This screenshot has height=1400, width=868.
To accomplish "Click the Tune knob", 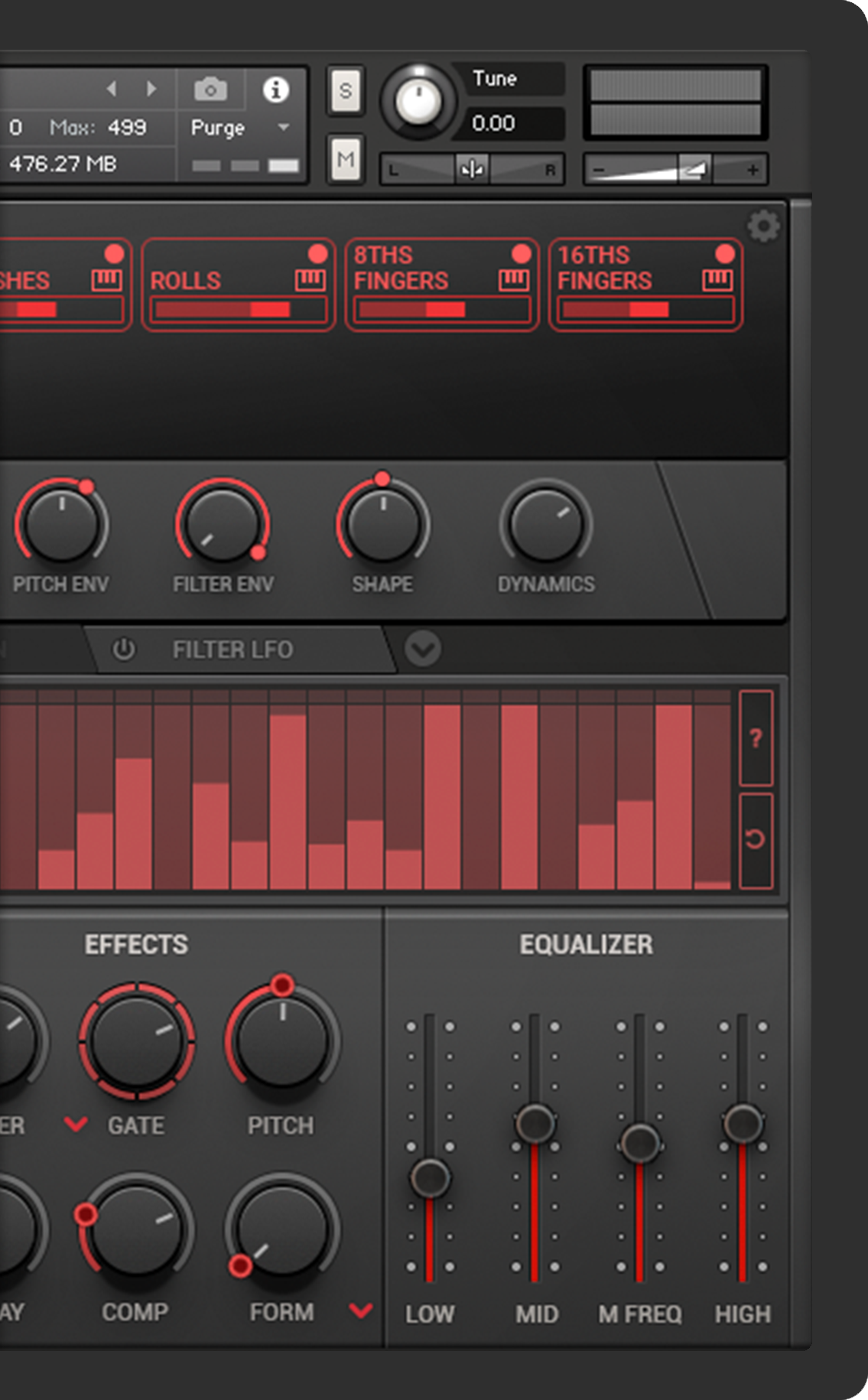I will point(419,102).
